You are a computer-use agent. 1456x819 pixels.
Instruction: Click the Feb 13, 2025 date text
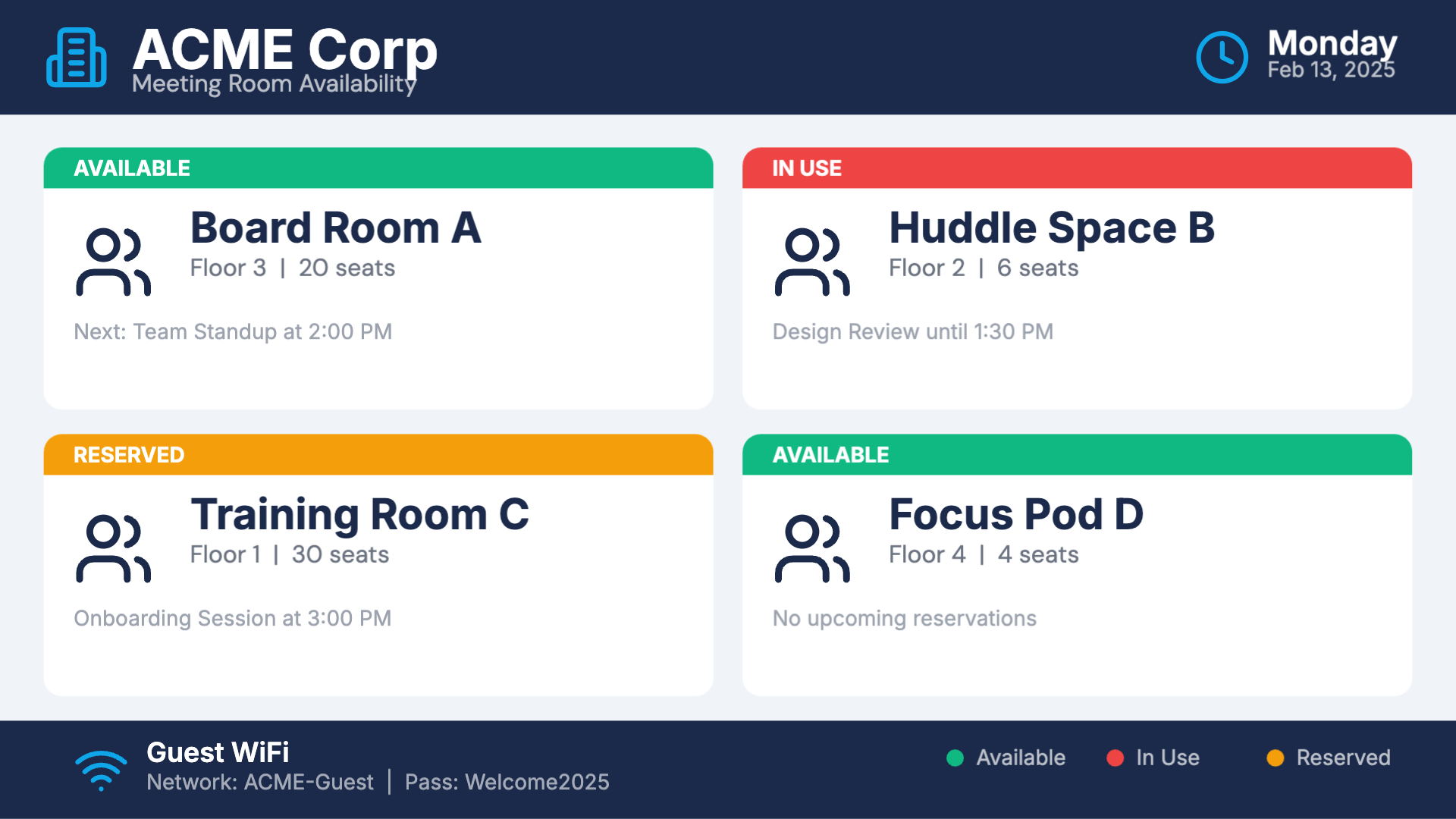pyautogui.click(x=1331, y=70)
